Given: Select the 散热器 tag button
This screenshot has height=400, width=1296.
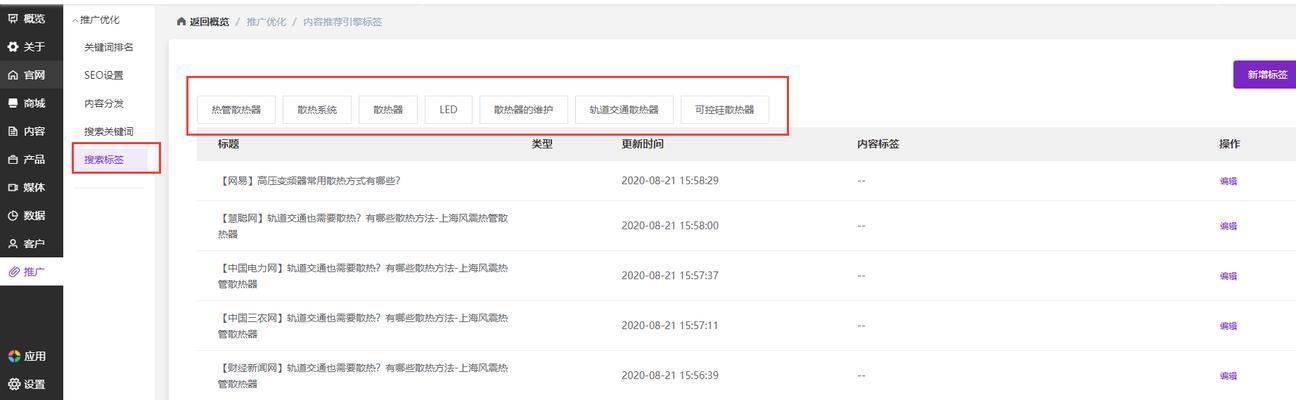Looking at the screenshot, I should point(388,110).
